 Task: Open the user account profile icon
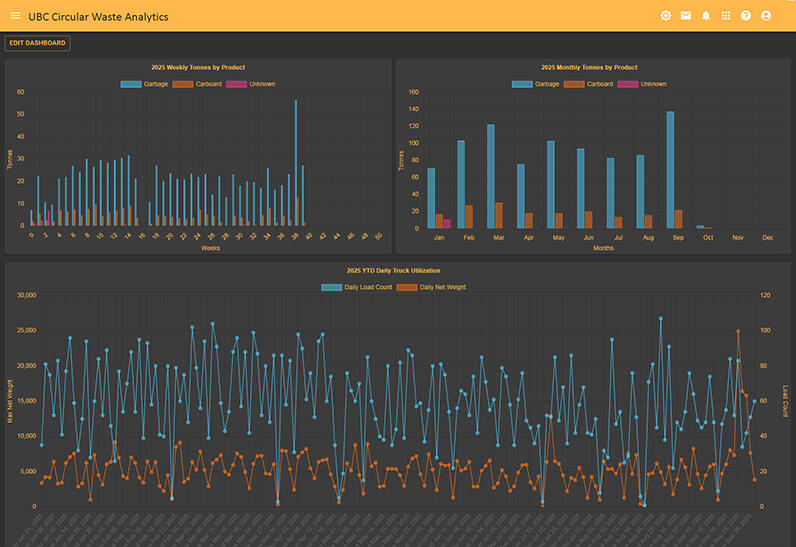click(766, 16)
